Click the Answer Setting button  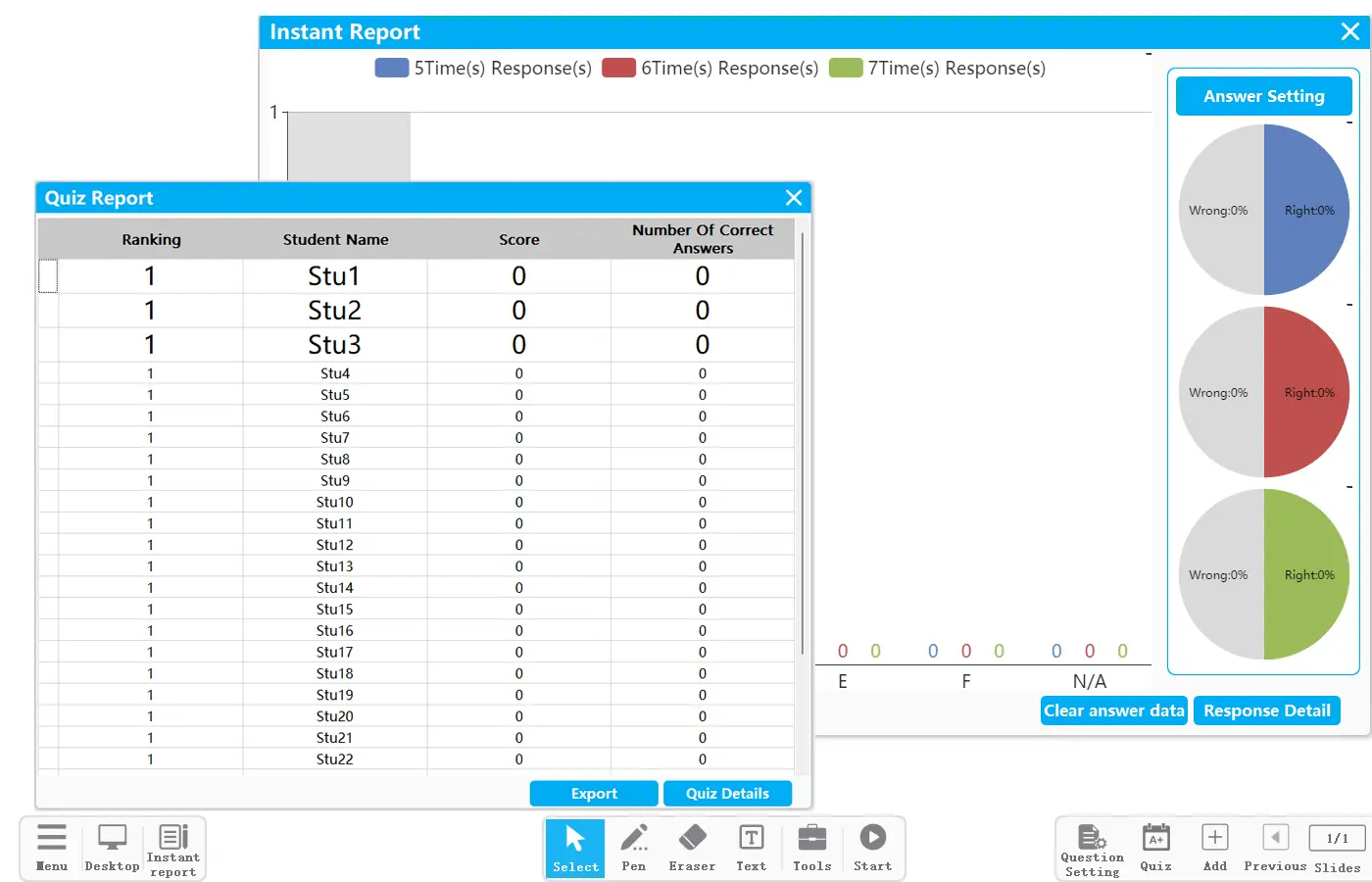click(1264, 96)
